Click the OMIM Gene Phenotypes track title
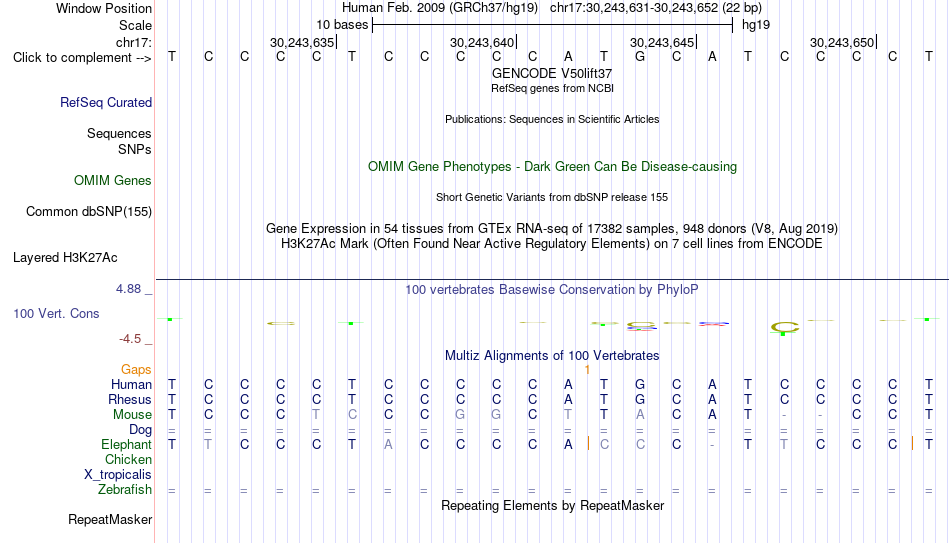The width and height of the screenshot is (950, 543). (553, 167)
